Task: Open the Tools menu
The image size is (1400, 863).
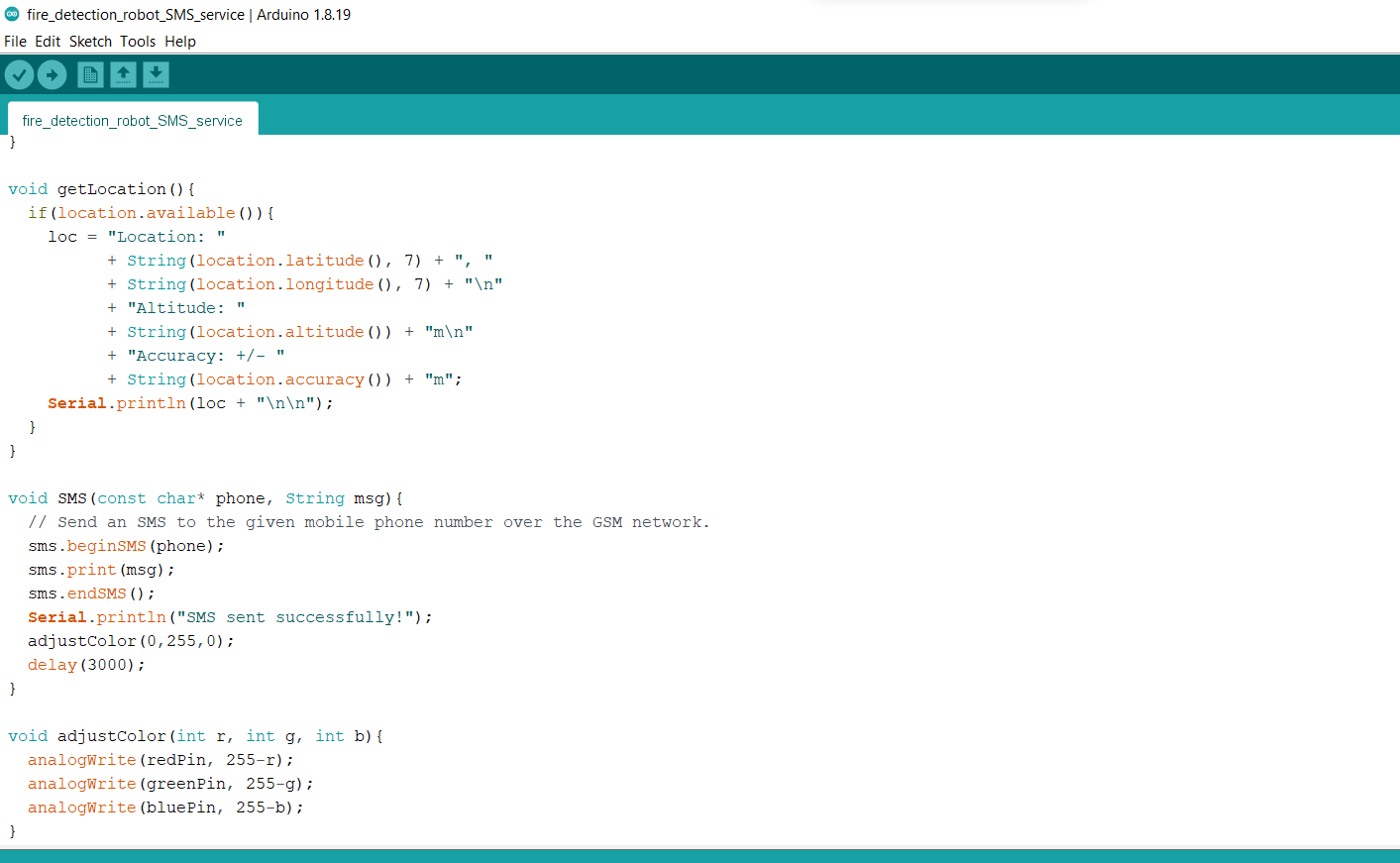Action: (137, 41)
